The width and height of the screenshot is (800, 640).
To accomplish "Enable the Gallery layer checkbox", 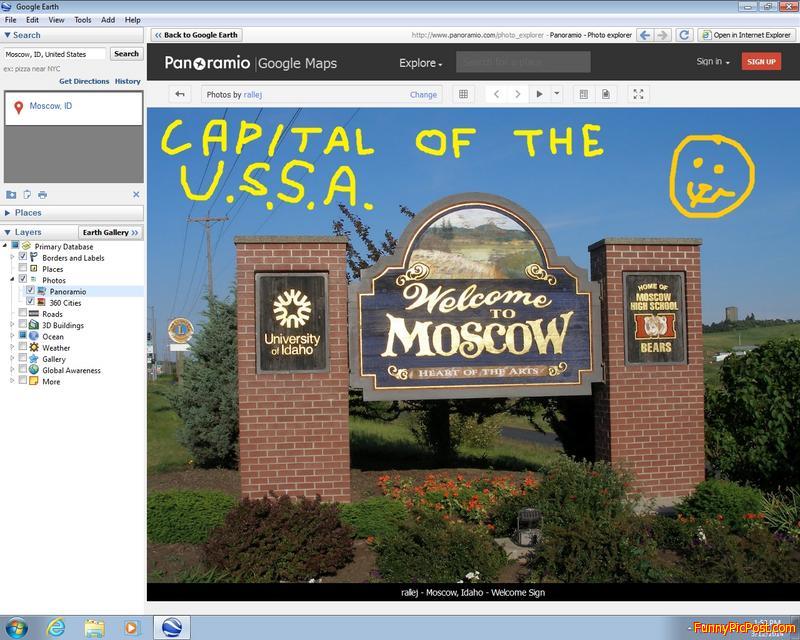I will (x=22, y=357).
